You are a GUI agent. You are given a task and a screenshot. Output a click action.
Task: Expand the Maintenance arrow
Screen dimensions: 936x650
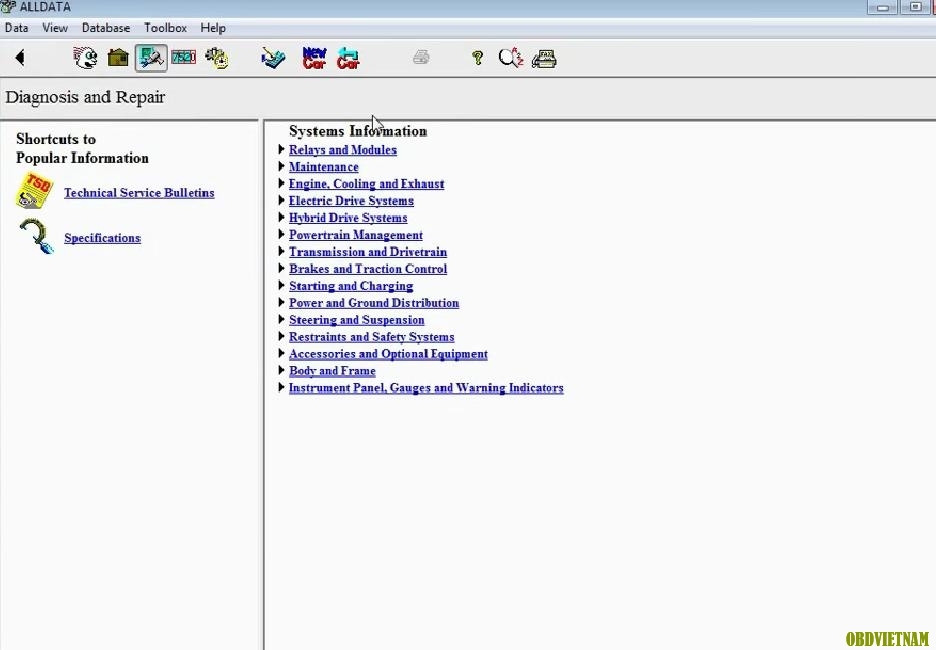click(281, 166)
